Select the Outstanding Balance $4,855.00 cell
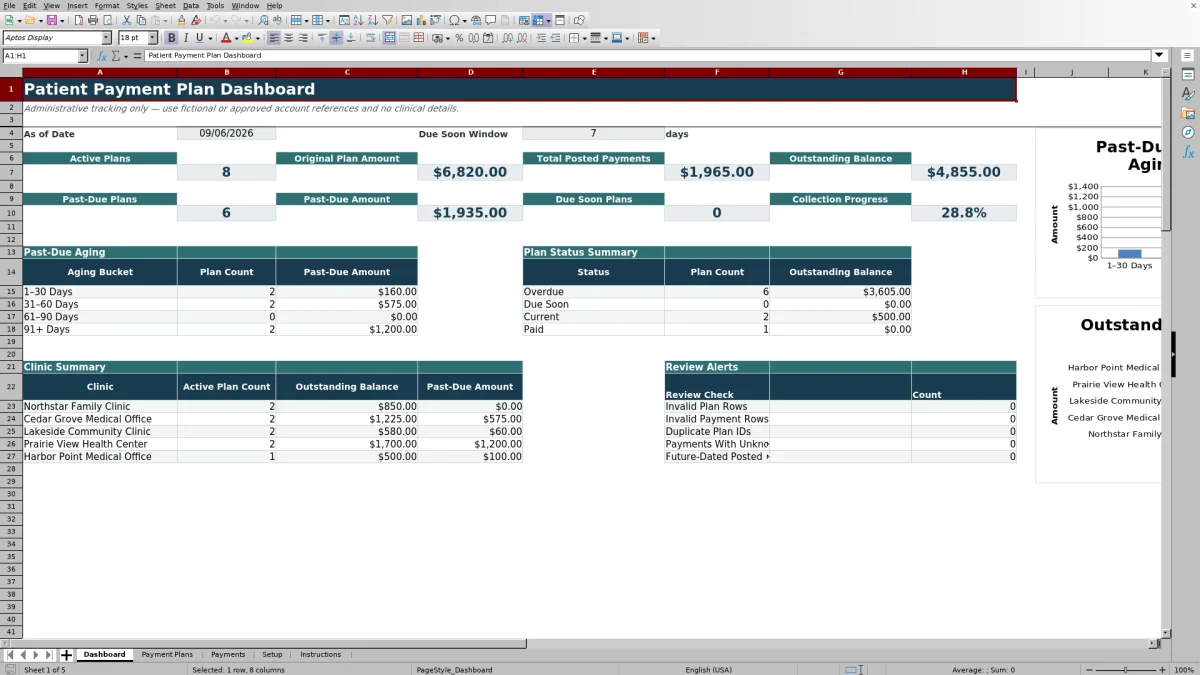 coord(964,172)
